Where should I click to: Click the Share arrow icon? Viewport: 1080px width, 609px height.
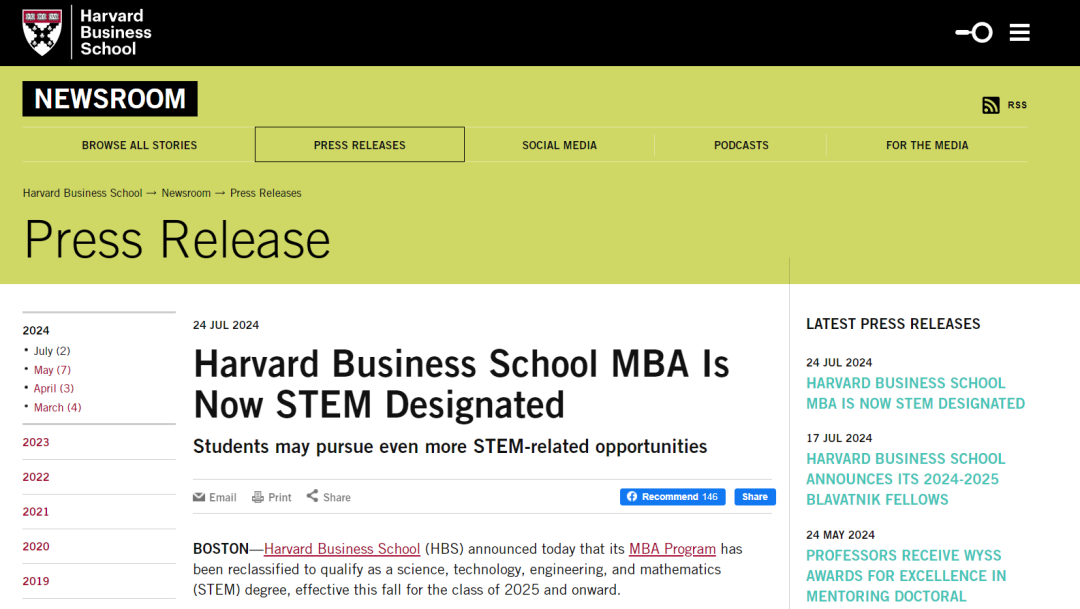[312, 496]
